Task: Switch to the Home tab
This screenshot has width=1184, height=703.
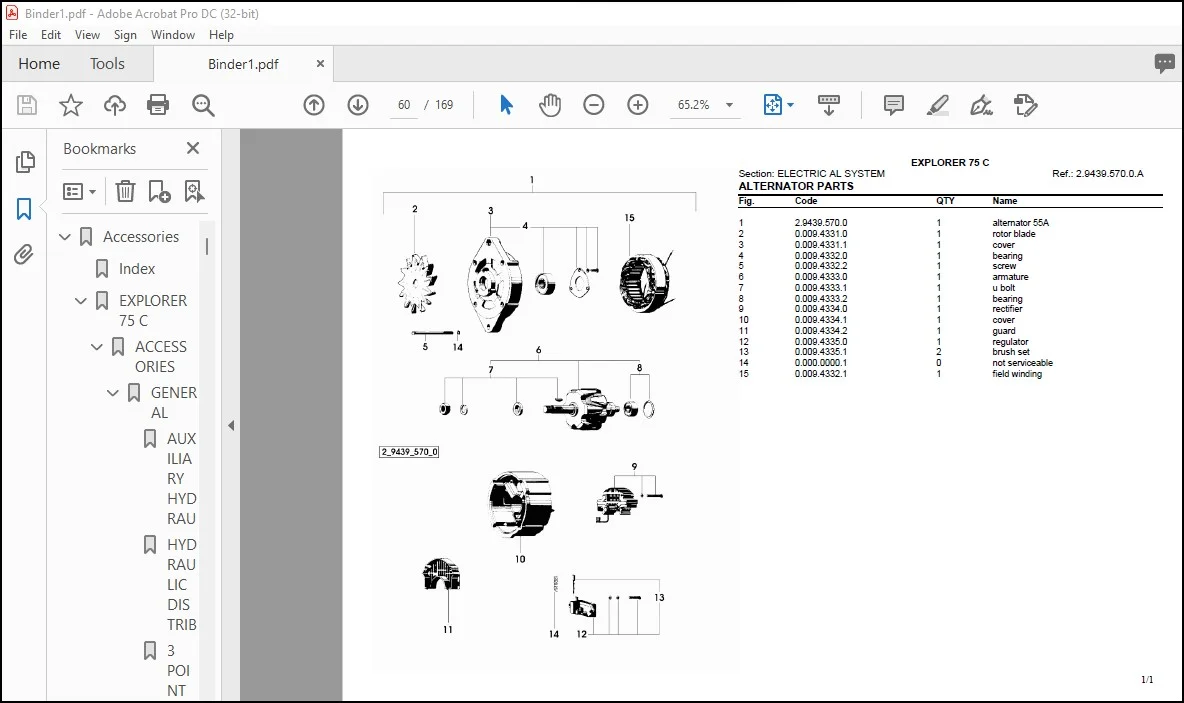Action: pos(39,63)
